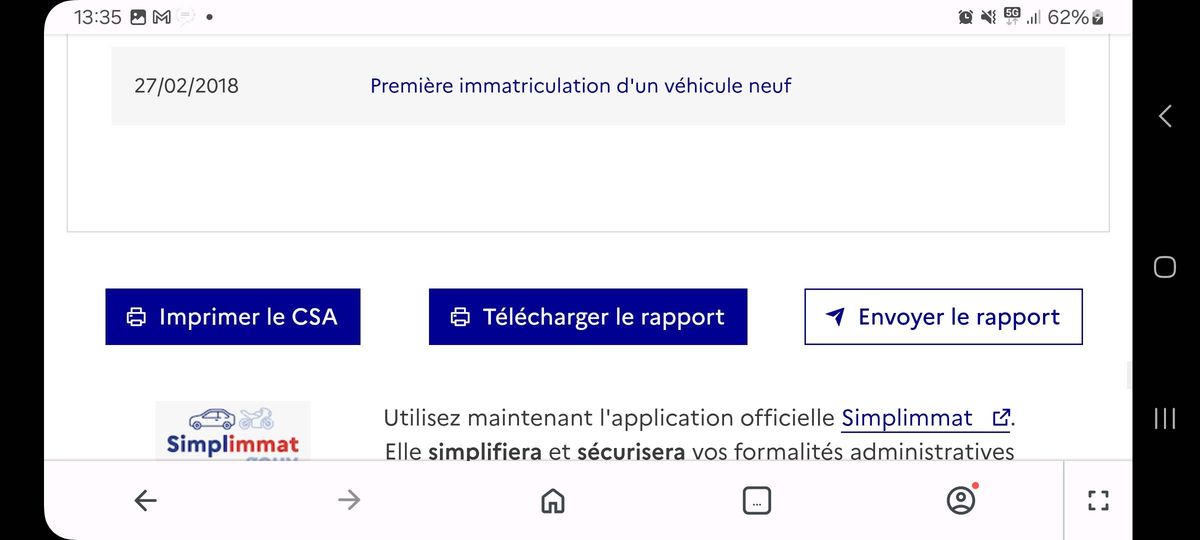
Task: Open the browser profile account icon
Action: click(960, 500)
